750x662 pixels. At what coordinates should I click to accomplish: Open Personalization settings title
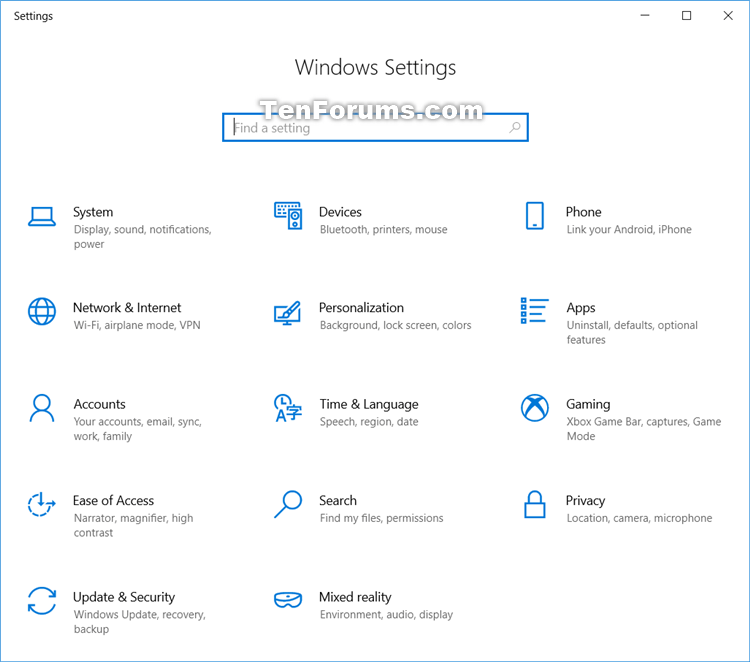pyautogui.click(x=362, y=308)
